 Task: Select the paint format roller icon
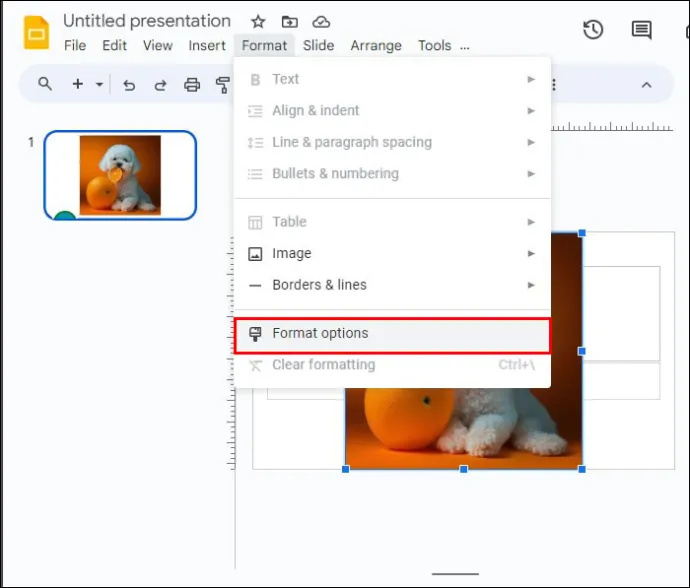coord(223,85)
